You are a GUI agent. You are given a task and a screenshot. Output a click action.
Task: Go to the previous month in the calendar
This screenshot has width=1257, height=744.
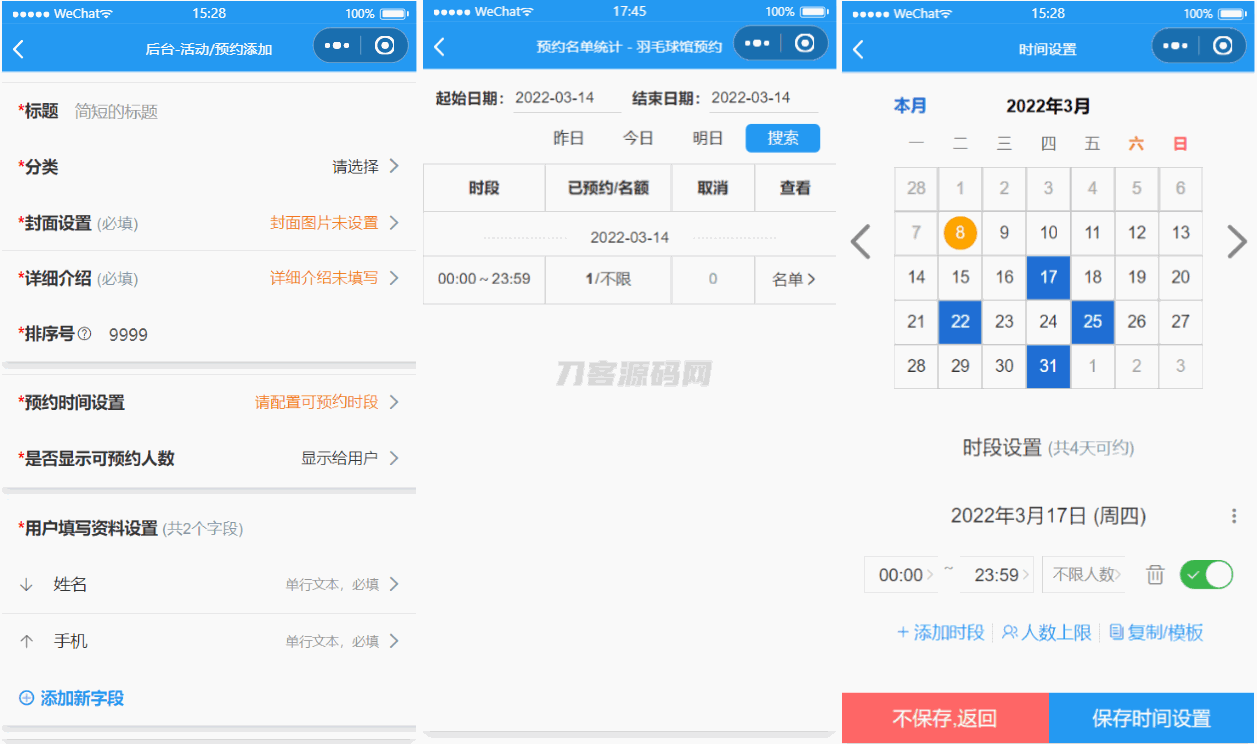[861, 242]
